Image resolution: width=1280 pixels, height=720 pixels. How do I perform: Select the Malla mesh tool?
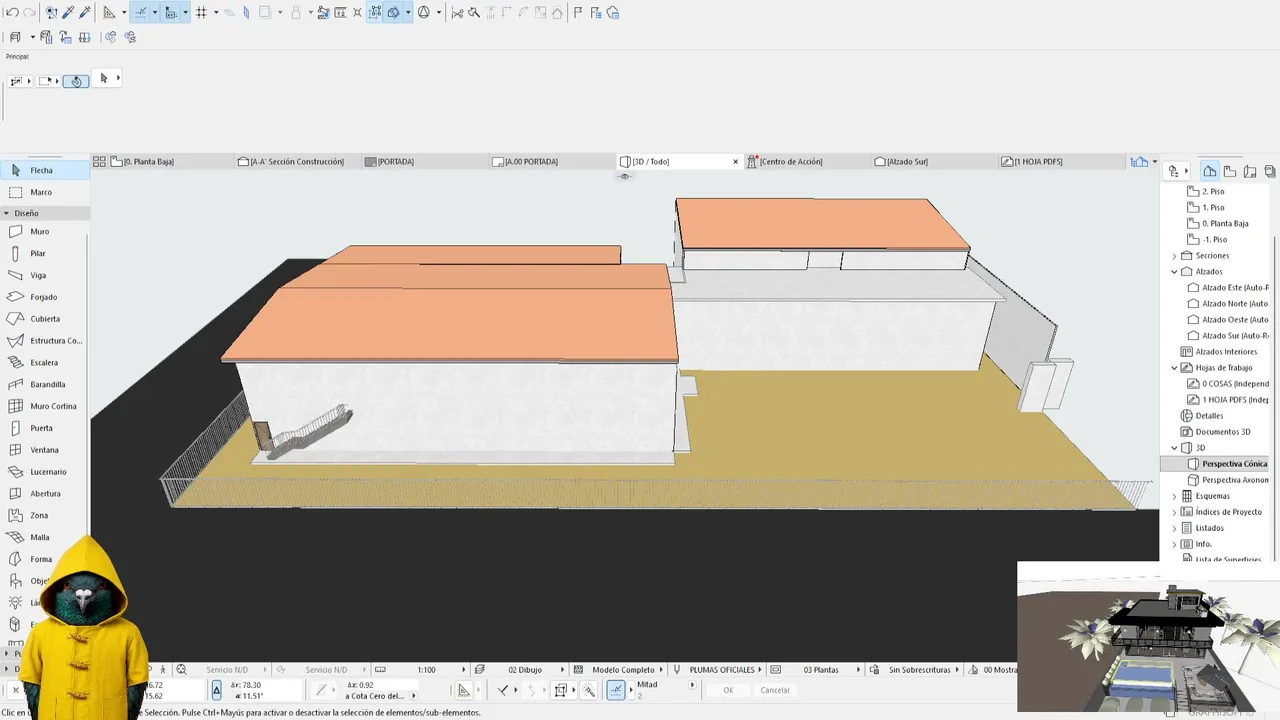point(45,537)
